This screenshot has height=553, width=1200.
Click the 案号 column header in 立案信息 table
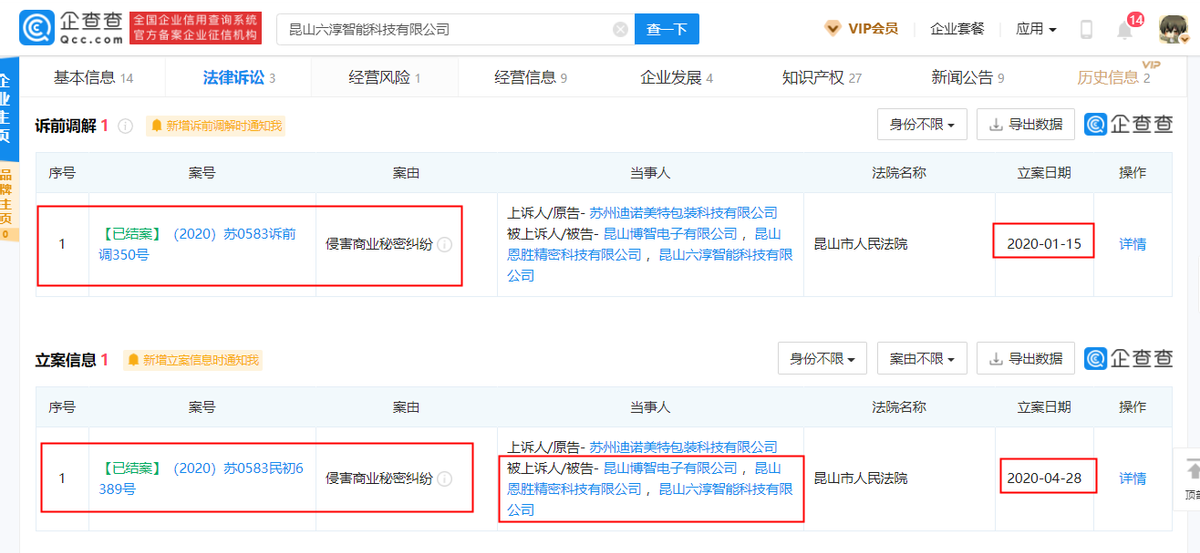201,408
